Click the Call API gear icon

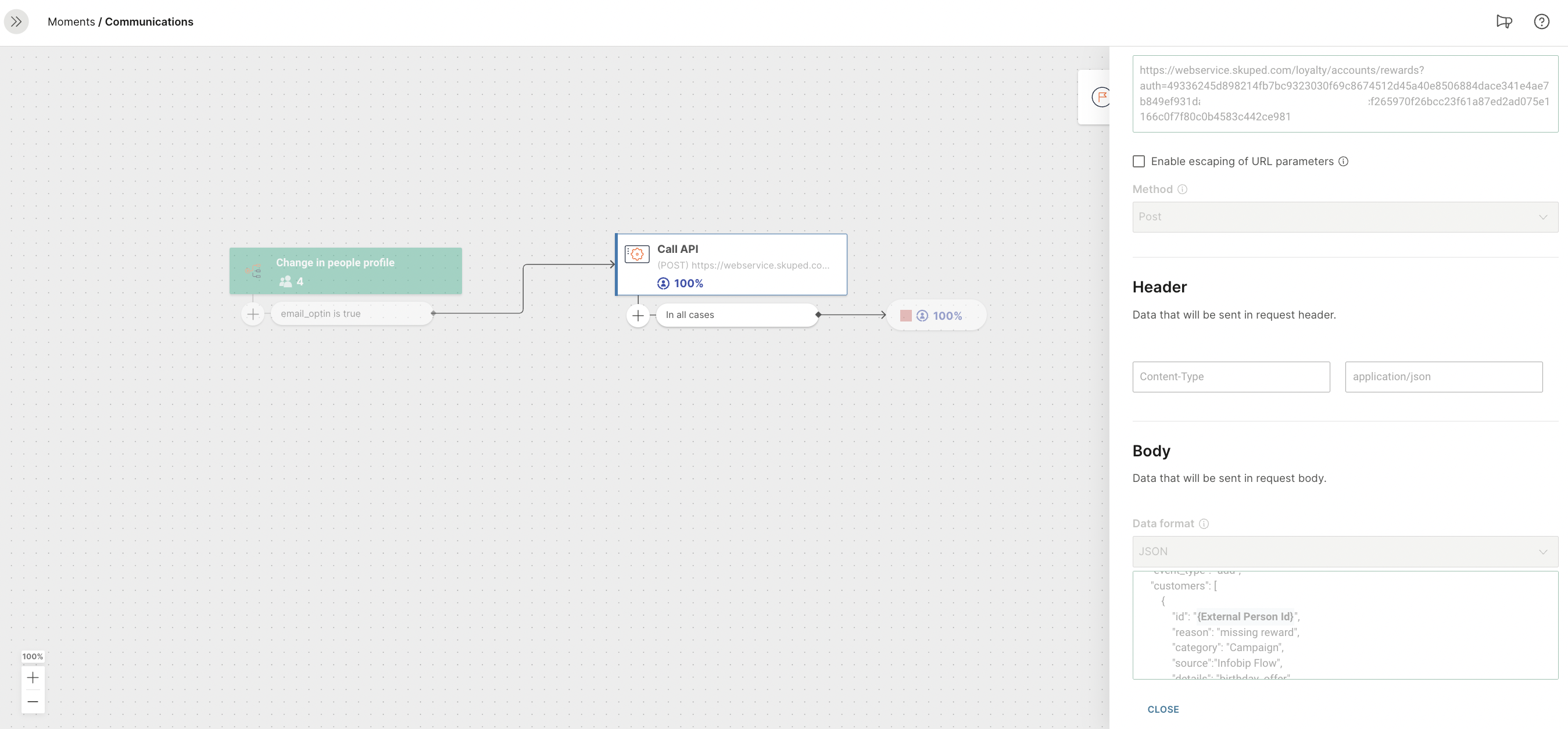click(x=637, y=254)
